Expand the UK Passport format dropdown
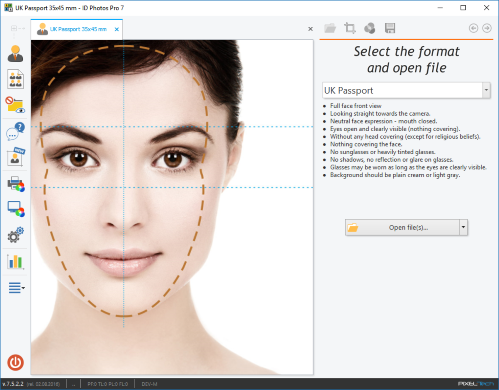 click(486, 90)
